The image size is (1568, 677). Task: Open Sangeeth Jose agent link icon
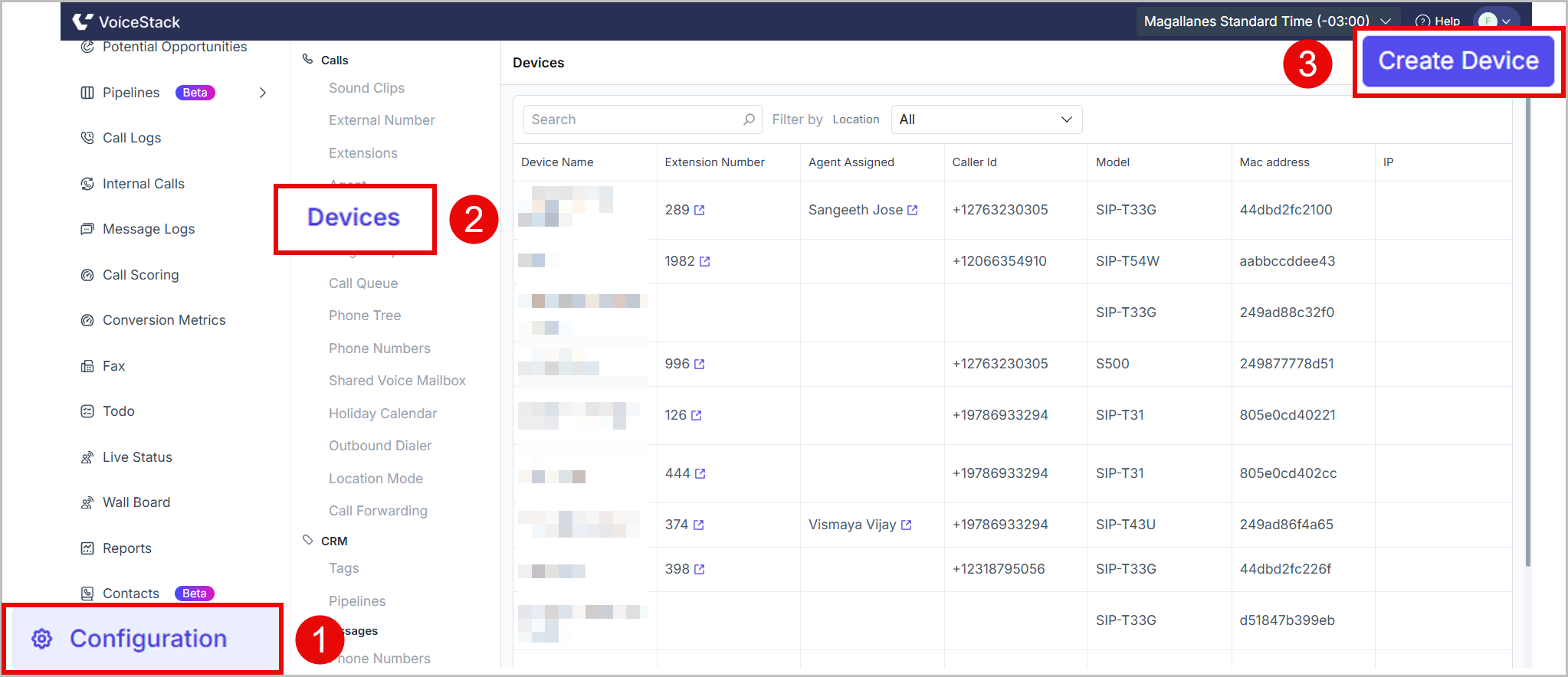coord(913,210)
